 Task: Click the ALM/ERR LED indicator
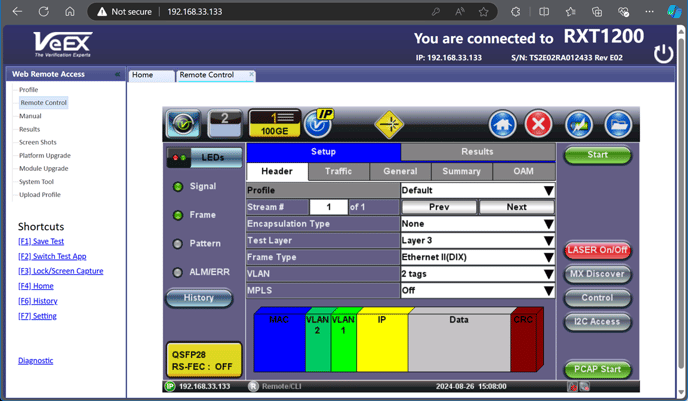[x=178, y=272]
